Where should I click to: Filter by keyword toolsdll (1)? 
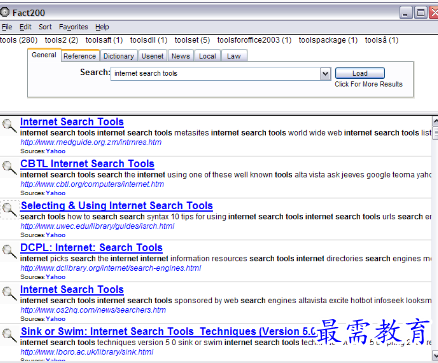[149, 40]
